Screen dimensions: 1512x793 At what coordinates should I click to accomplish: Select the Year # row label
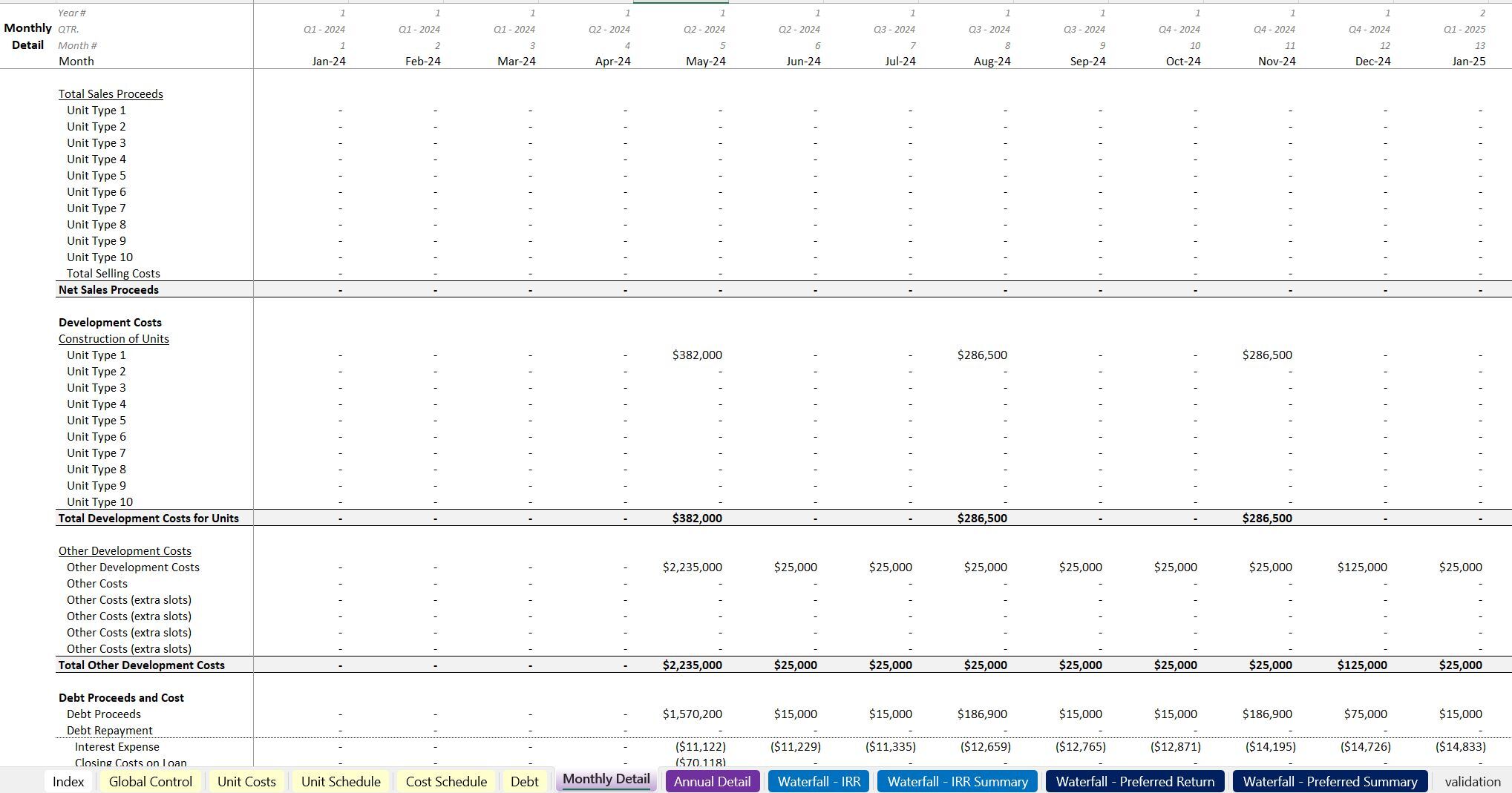tap(73, 13)
